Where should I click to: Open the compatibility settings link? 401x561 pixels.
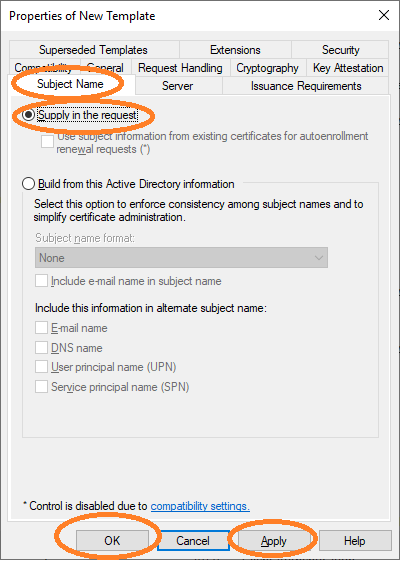(x=200, y=506)
